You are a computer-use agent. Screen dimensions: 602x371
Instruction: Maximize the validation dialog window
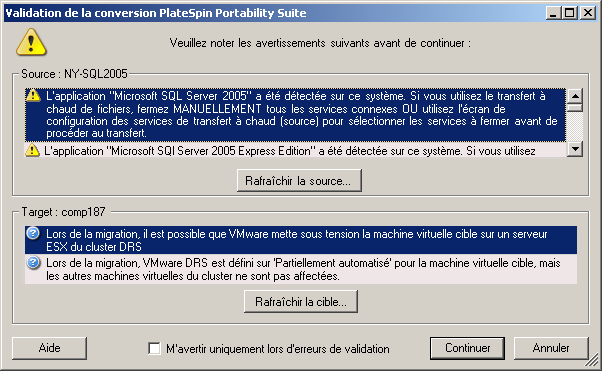(x=570, y=13)
